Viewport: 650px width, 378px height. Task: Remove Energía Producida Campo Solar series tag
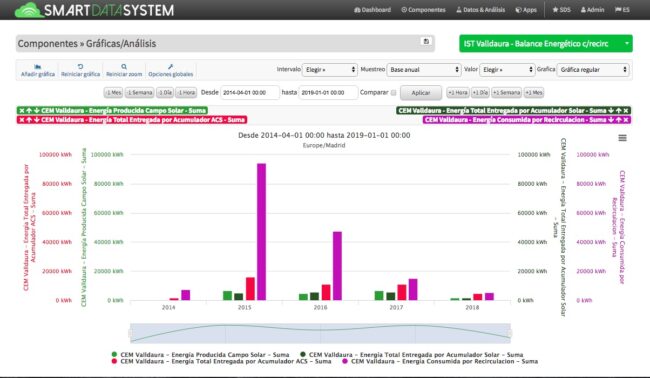[22, 111]
